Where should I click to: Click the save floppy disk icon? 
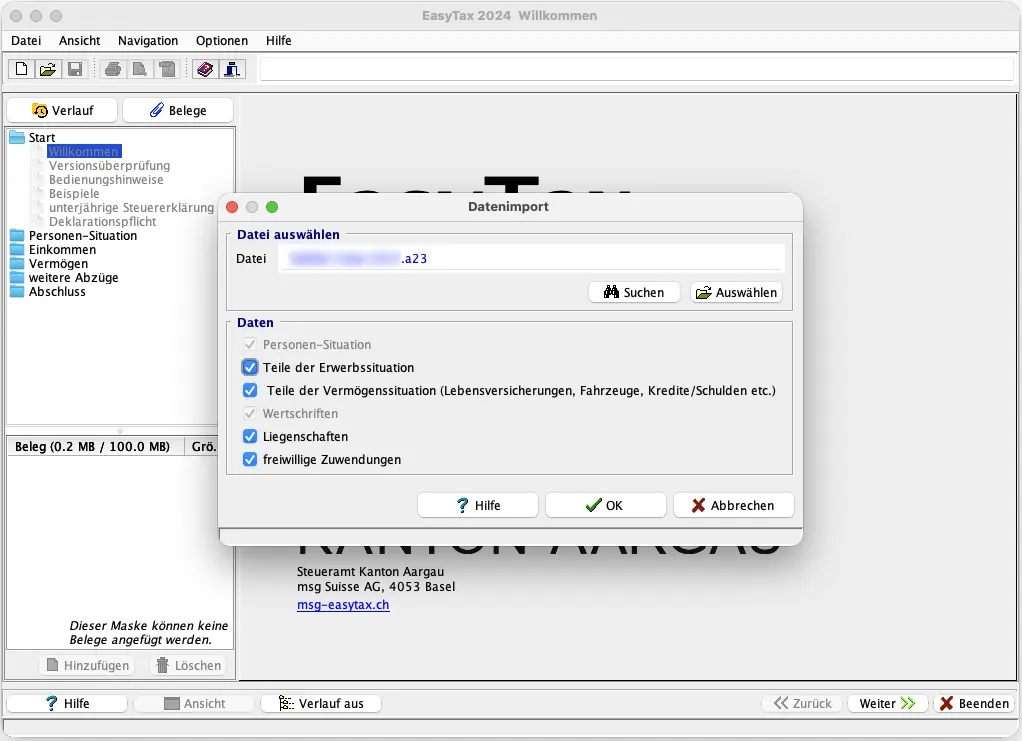74,69
